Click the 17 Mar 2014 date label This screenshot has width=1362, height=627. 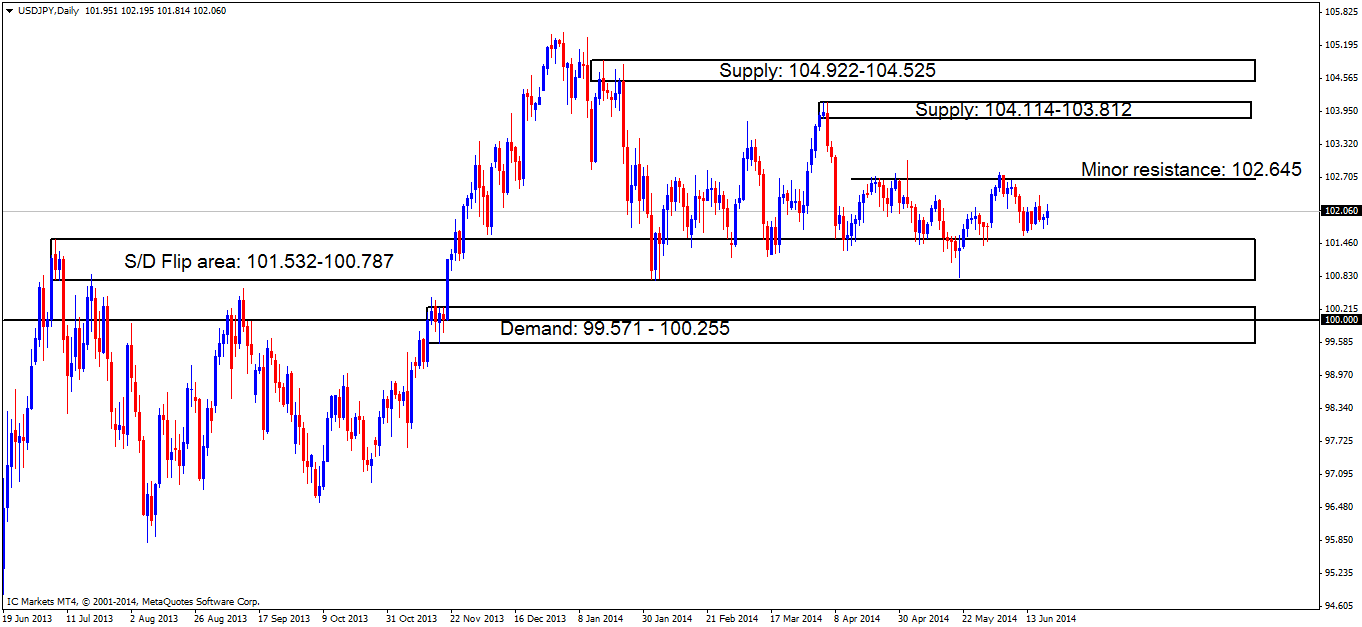click(797, 619)
